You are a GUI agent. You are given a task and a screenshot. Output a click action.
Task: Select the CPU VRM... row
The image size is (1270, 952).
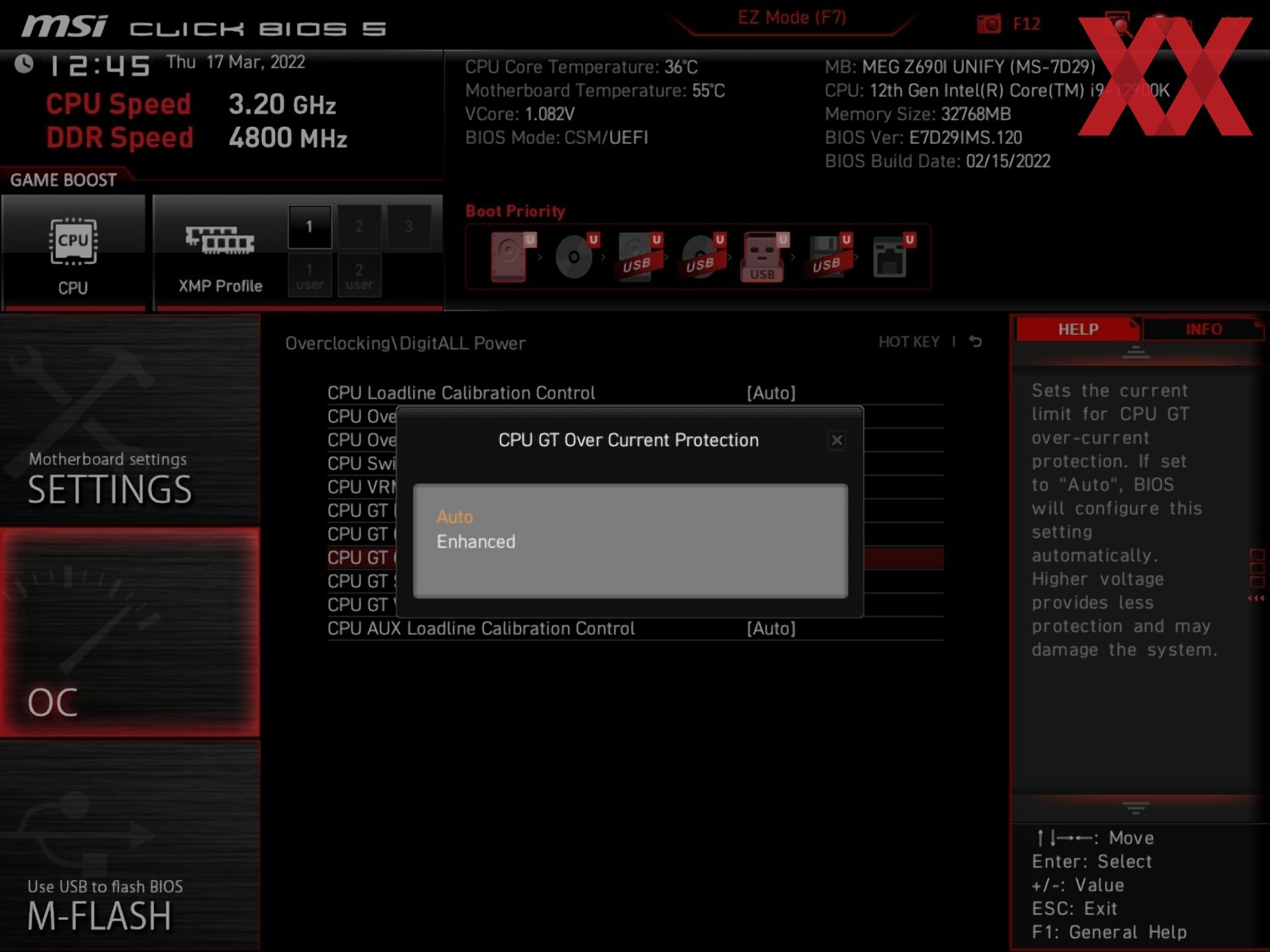(x=362, y=487)
